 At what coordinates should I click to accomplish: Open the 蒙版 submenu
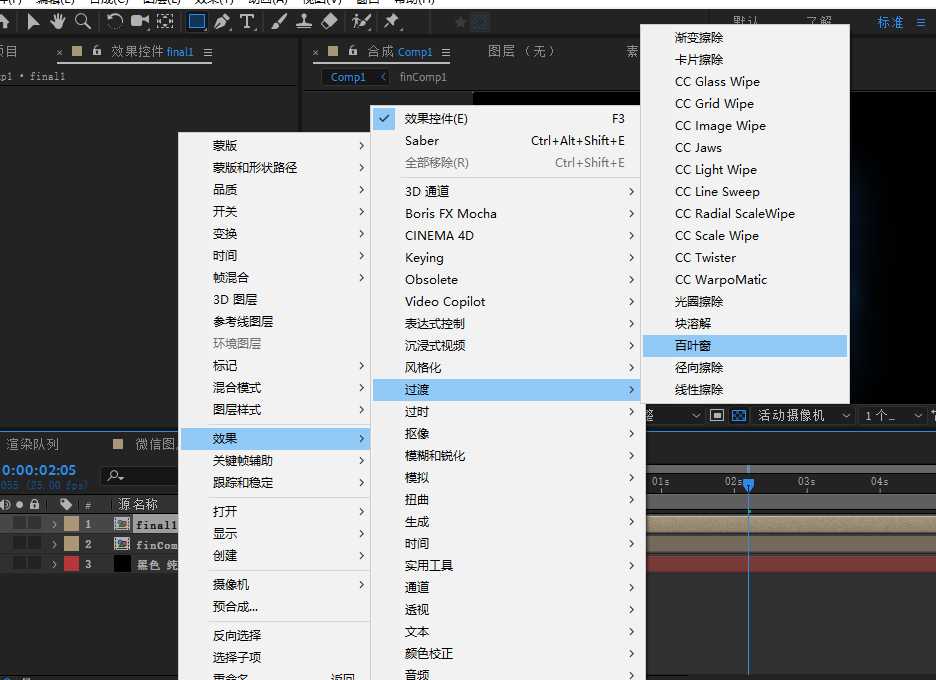click(x=275, y=146)
